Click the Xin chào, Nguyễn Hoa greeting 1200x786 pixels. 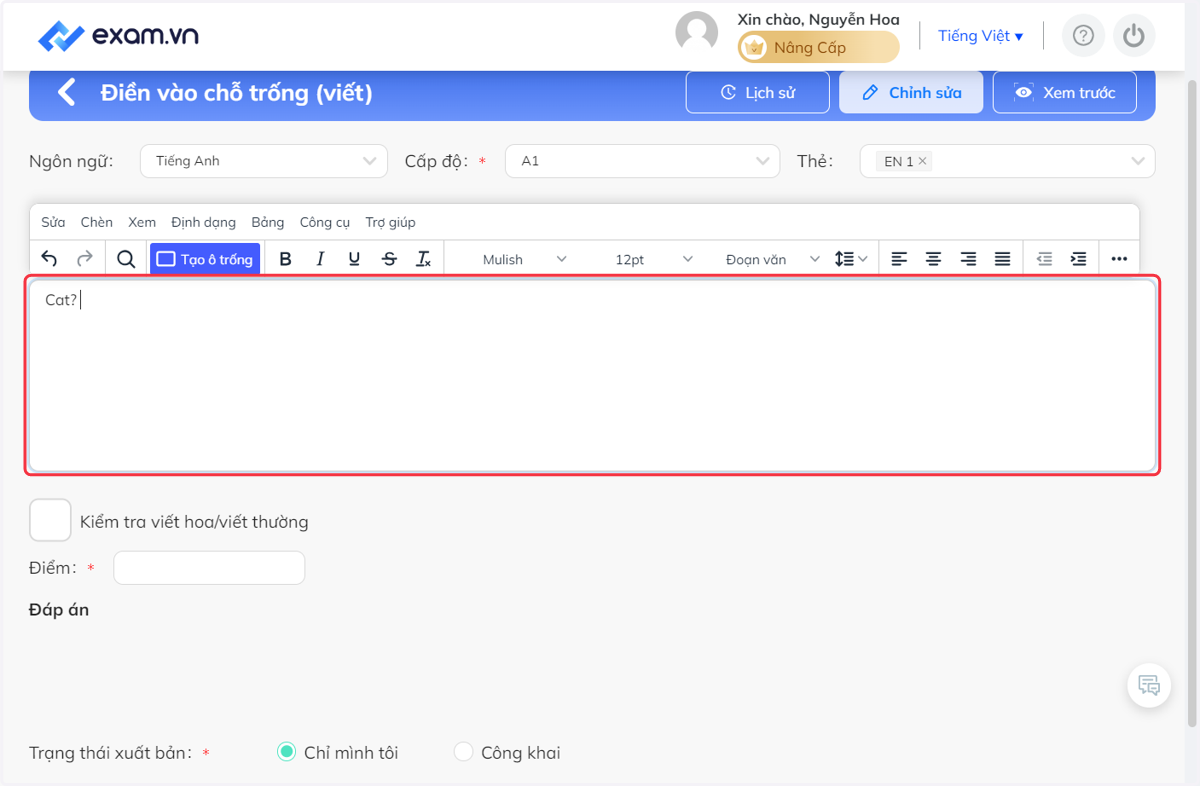pos(818,19)
